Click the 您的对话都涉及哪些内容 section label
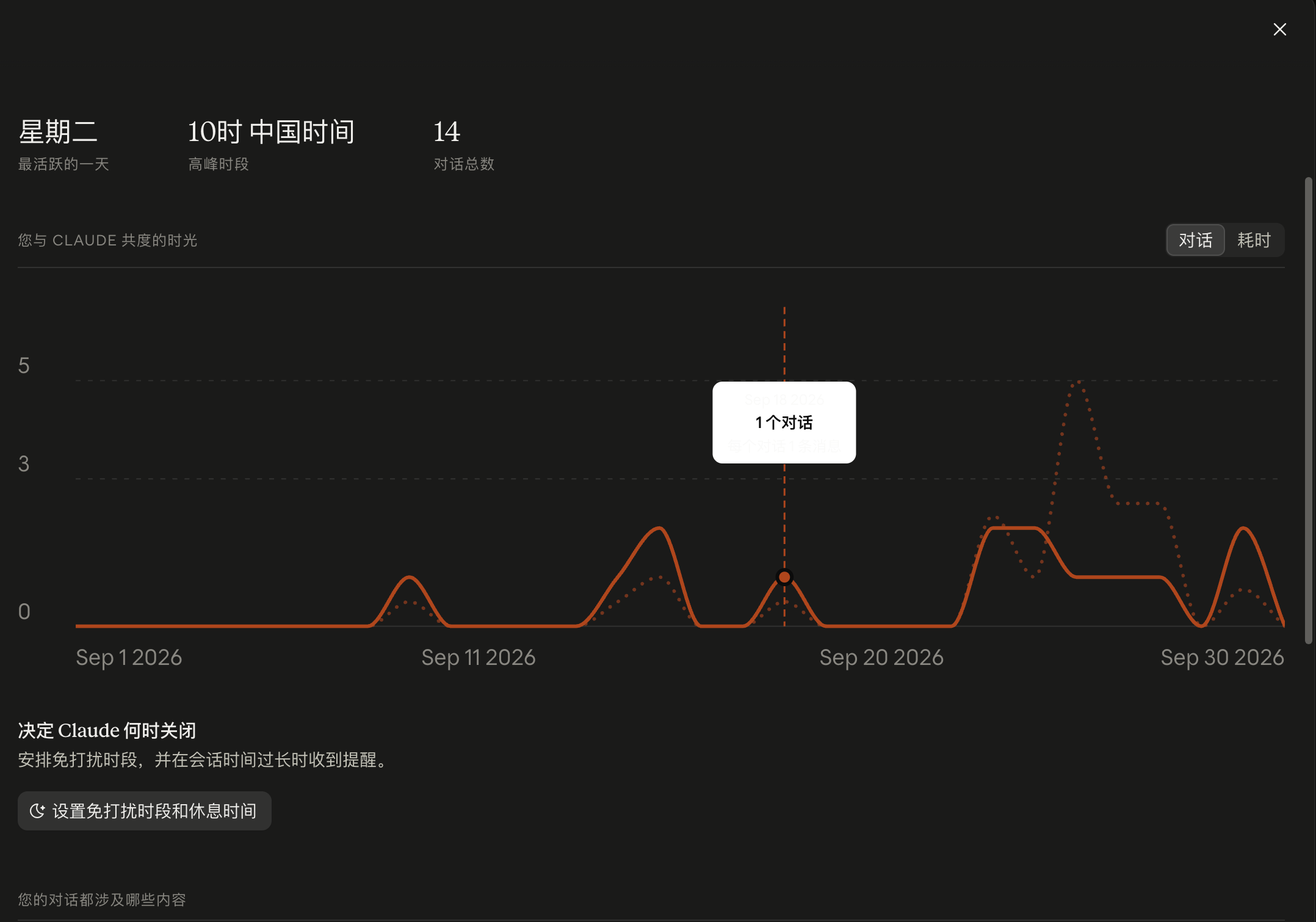 pyautogui.click(x=102, y=899)
